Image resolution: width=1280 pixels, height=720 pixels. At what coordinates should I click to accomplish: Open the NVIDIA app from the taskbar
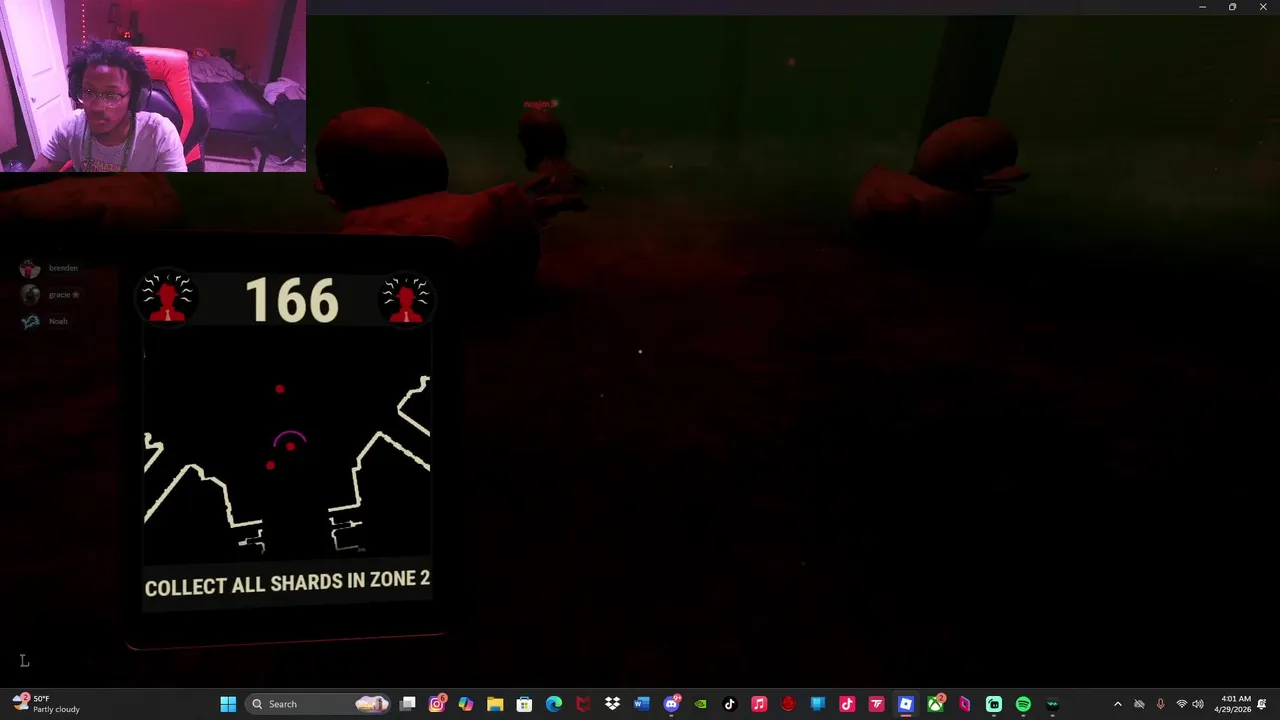(x=700, y=704)
